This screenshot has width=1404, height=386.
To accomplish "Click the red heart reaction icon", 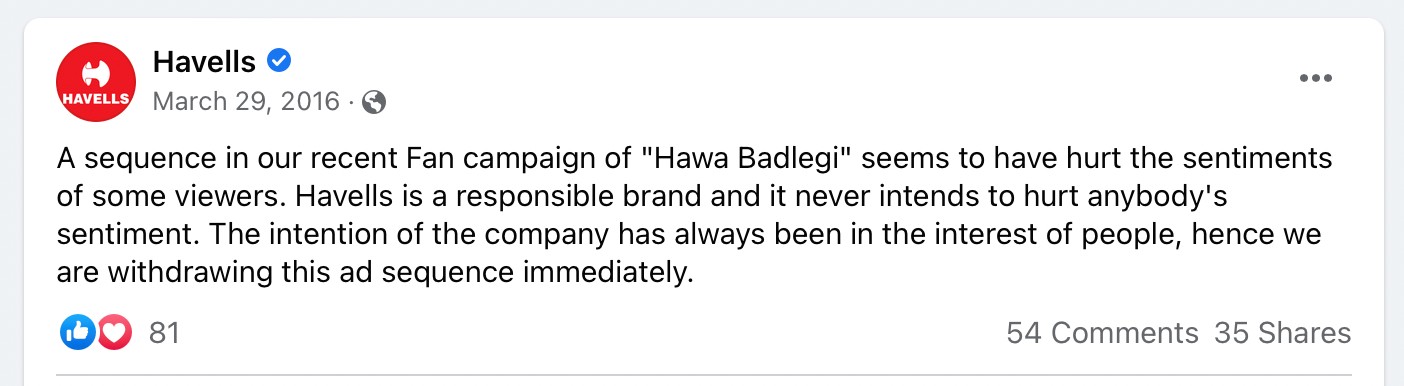I will (114, 333).
